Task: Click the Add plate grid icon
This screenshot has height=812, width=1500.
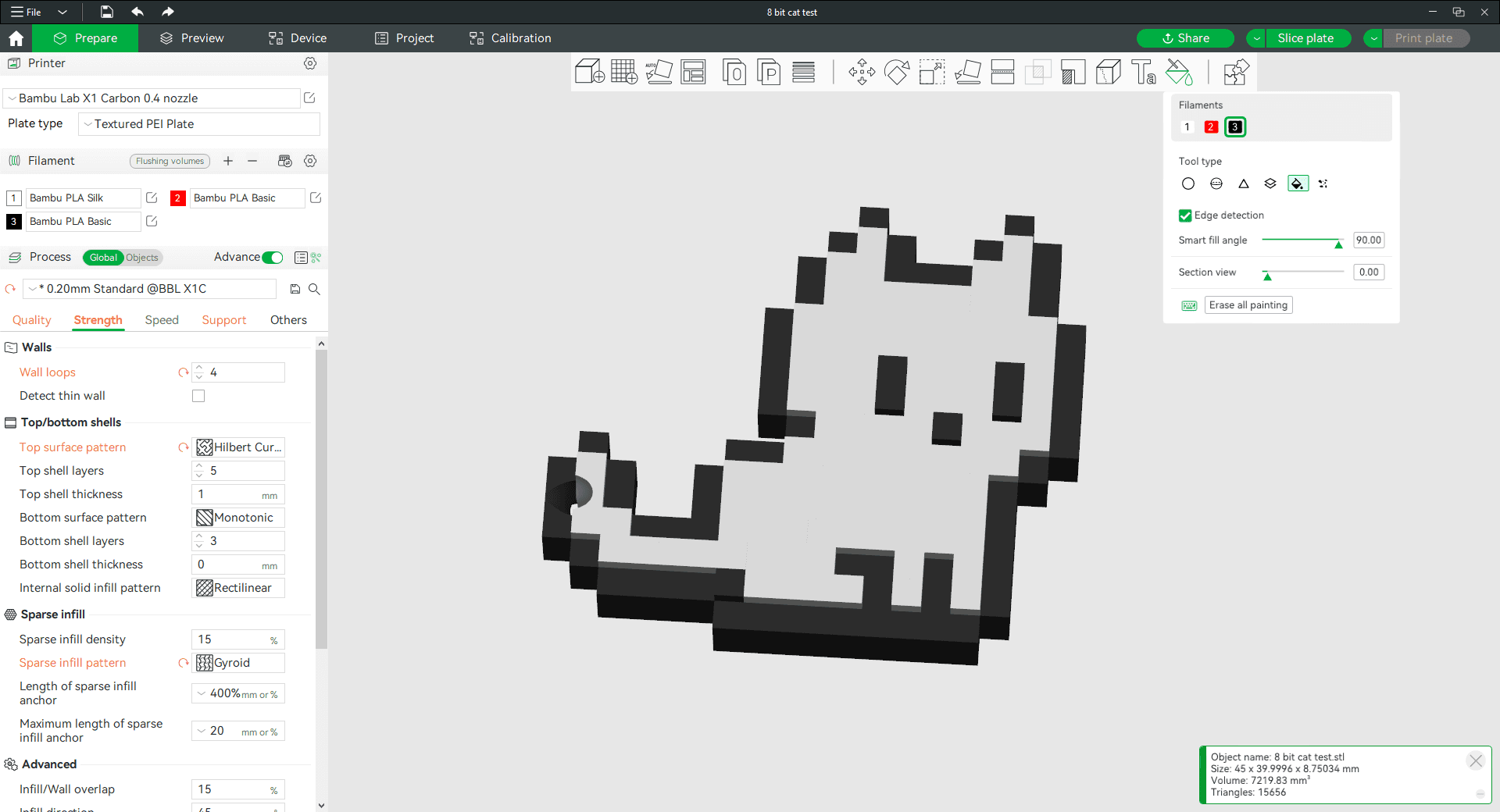Action: point(624,72)
